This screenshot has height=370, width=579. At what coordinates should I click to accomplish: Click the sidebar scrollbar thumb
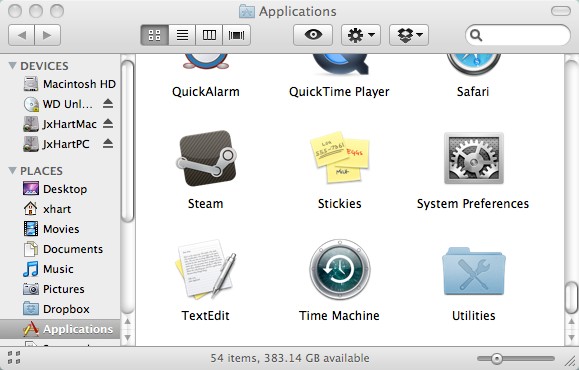pos(128,141)
